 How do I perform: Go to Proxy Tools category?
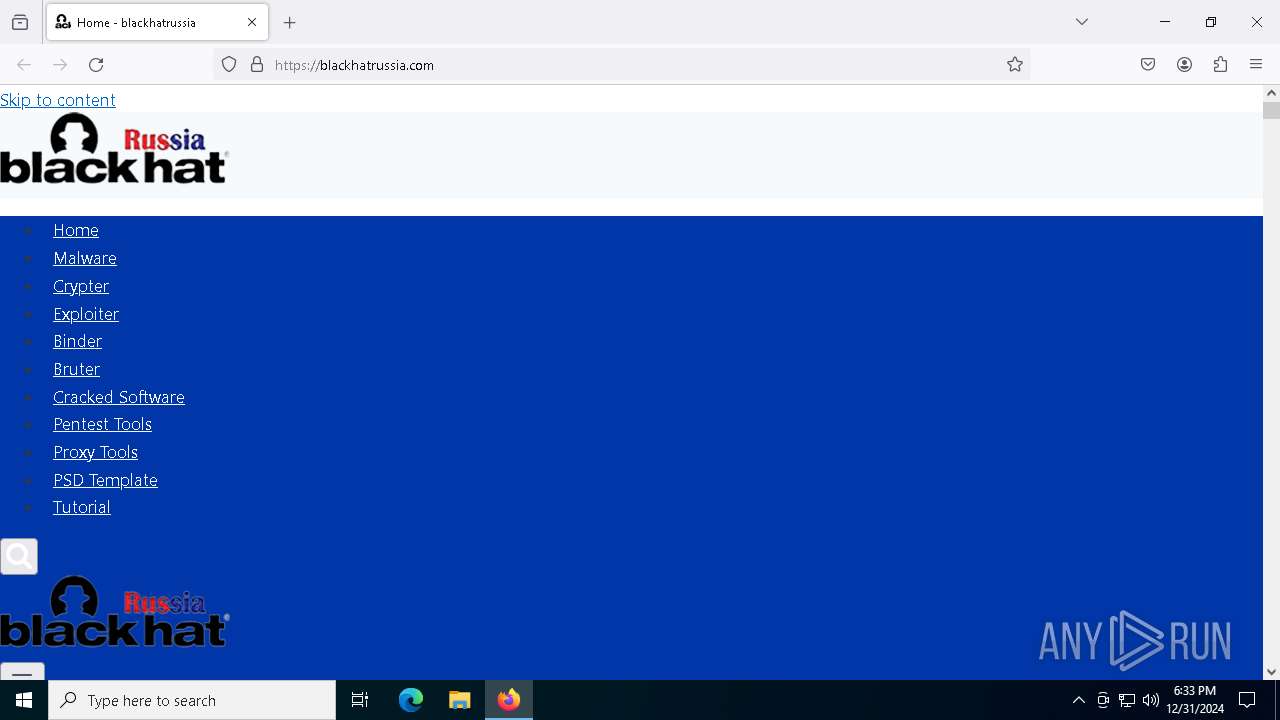(95, 452)
